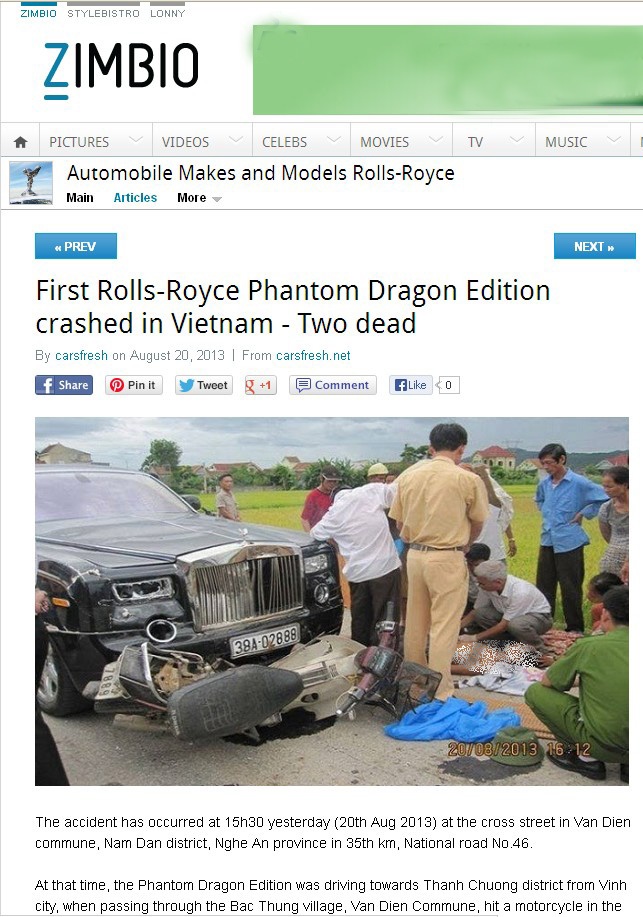643x917 pixels.
Task: Share the article via Facebook Share button
Action: [64, 385]
